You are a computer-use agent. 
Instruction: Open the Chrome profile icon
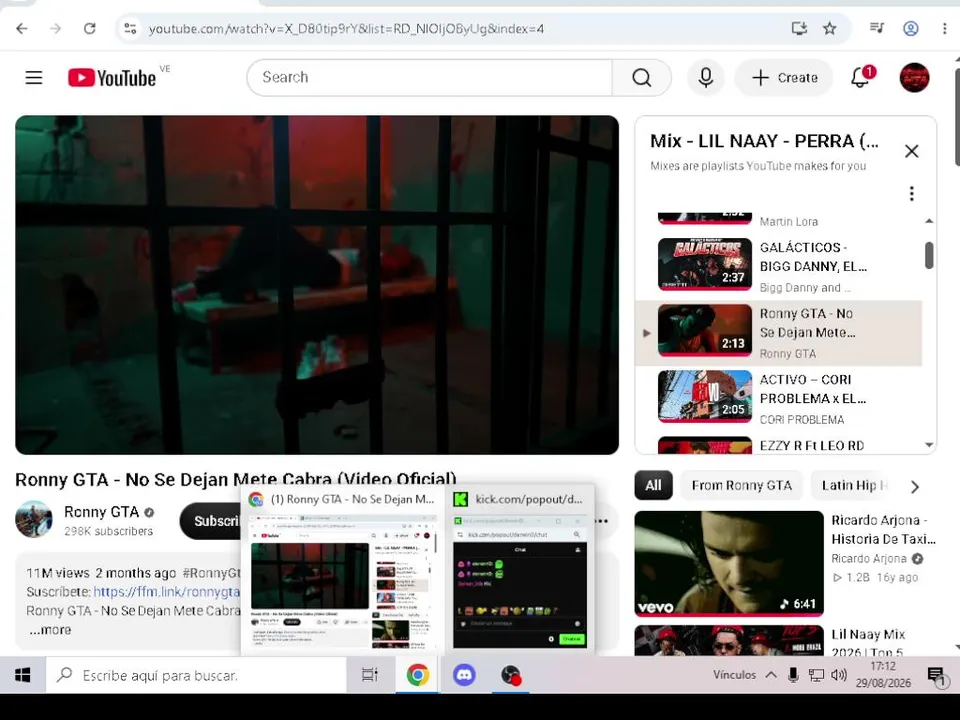click(910, 28)
